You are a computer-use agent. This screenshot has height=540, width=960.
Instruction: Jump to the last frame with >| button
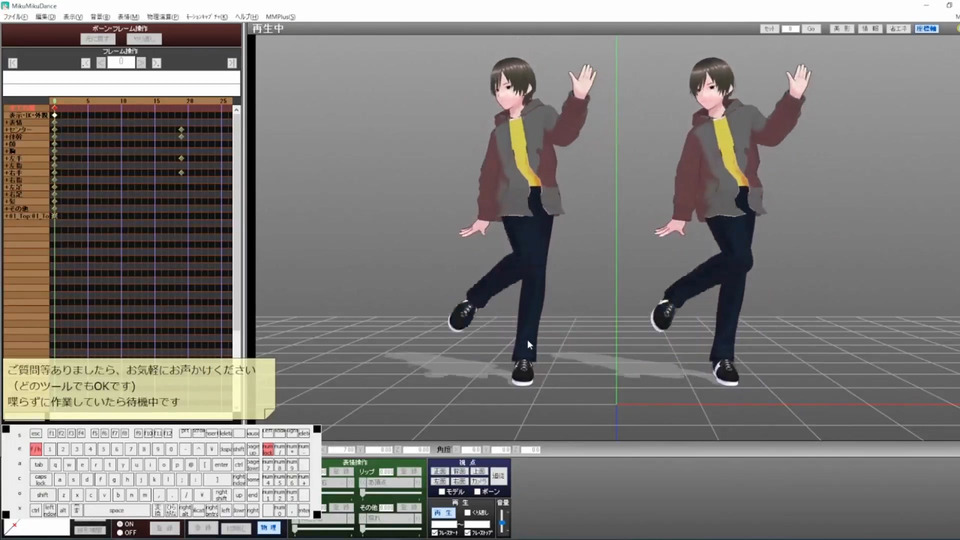(x=231, y=63)
